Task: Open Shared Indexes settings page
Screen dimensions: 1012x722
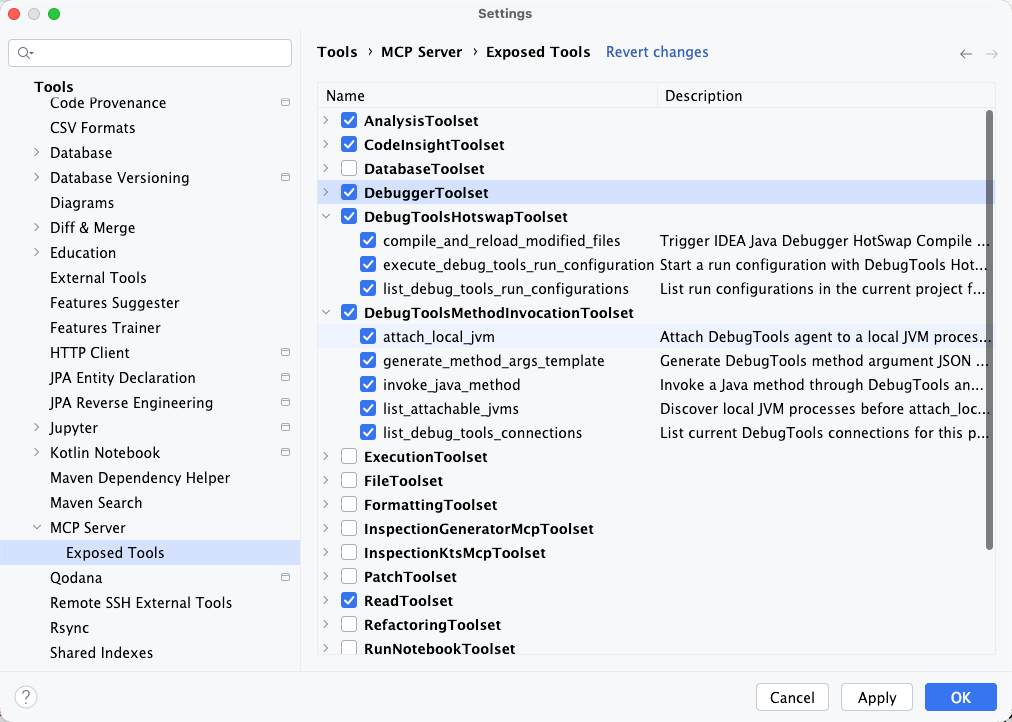Action: coord(101,653)
